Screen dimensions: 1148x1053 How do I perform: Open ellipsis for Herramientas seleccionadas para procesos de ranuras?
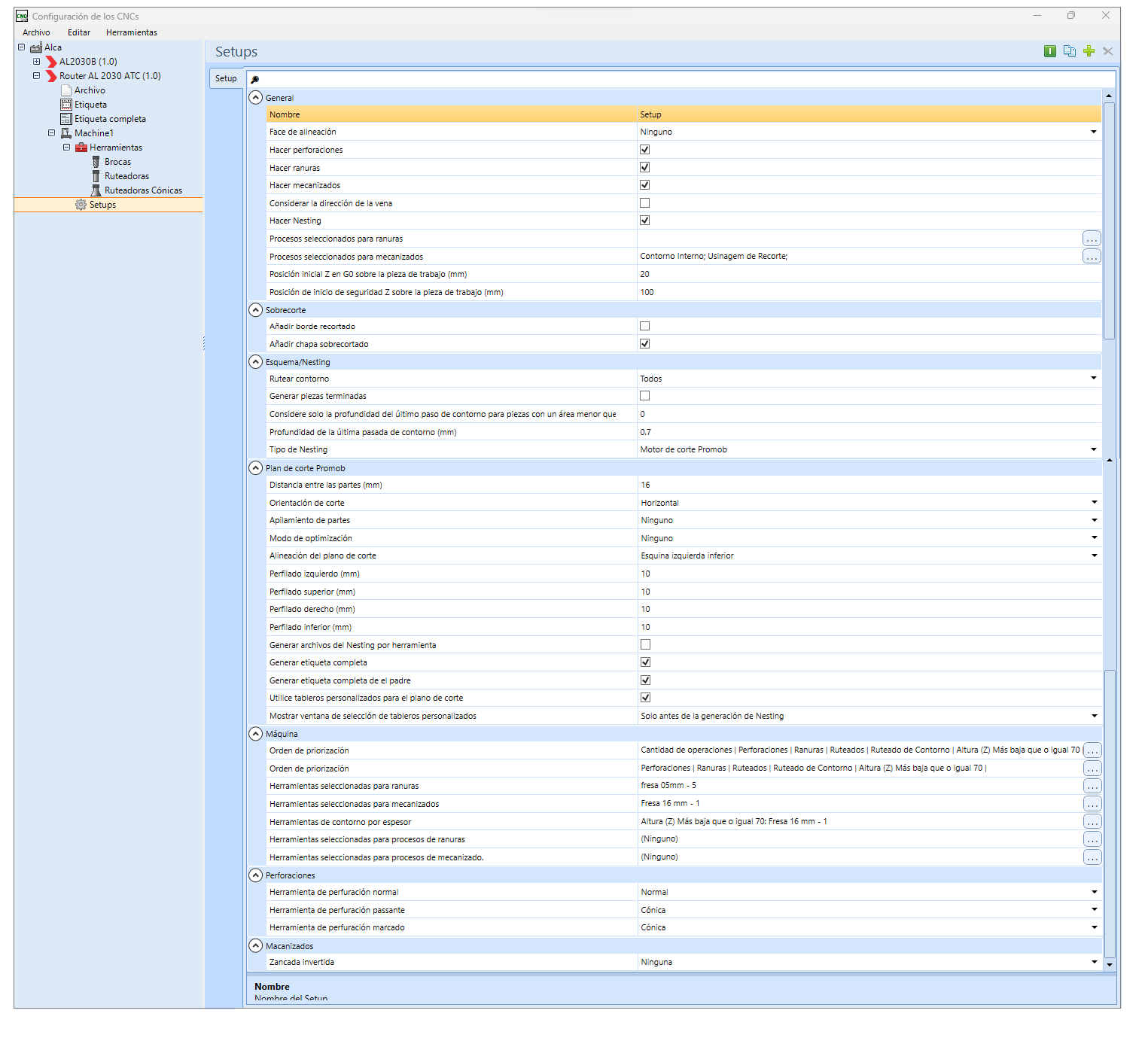click(x=1092, y=839)
